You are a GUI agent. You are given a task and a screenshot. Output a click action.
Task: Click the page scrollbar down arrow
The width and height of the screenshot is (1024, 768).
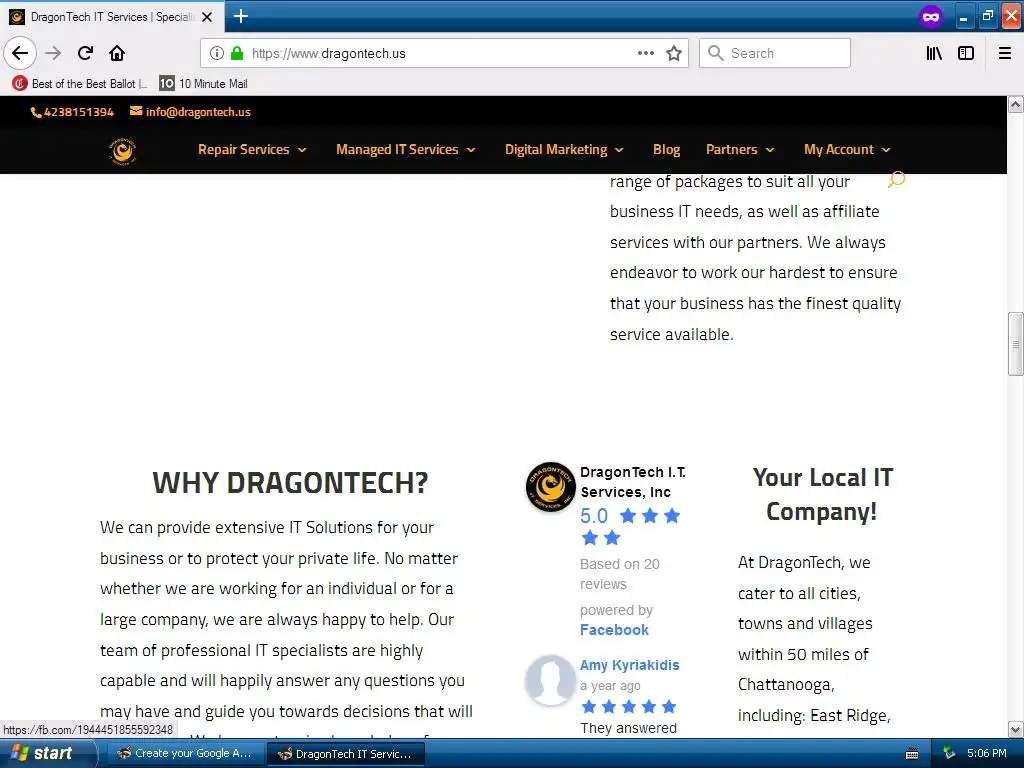(1015, 729)
